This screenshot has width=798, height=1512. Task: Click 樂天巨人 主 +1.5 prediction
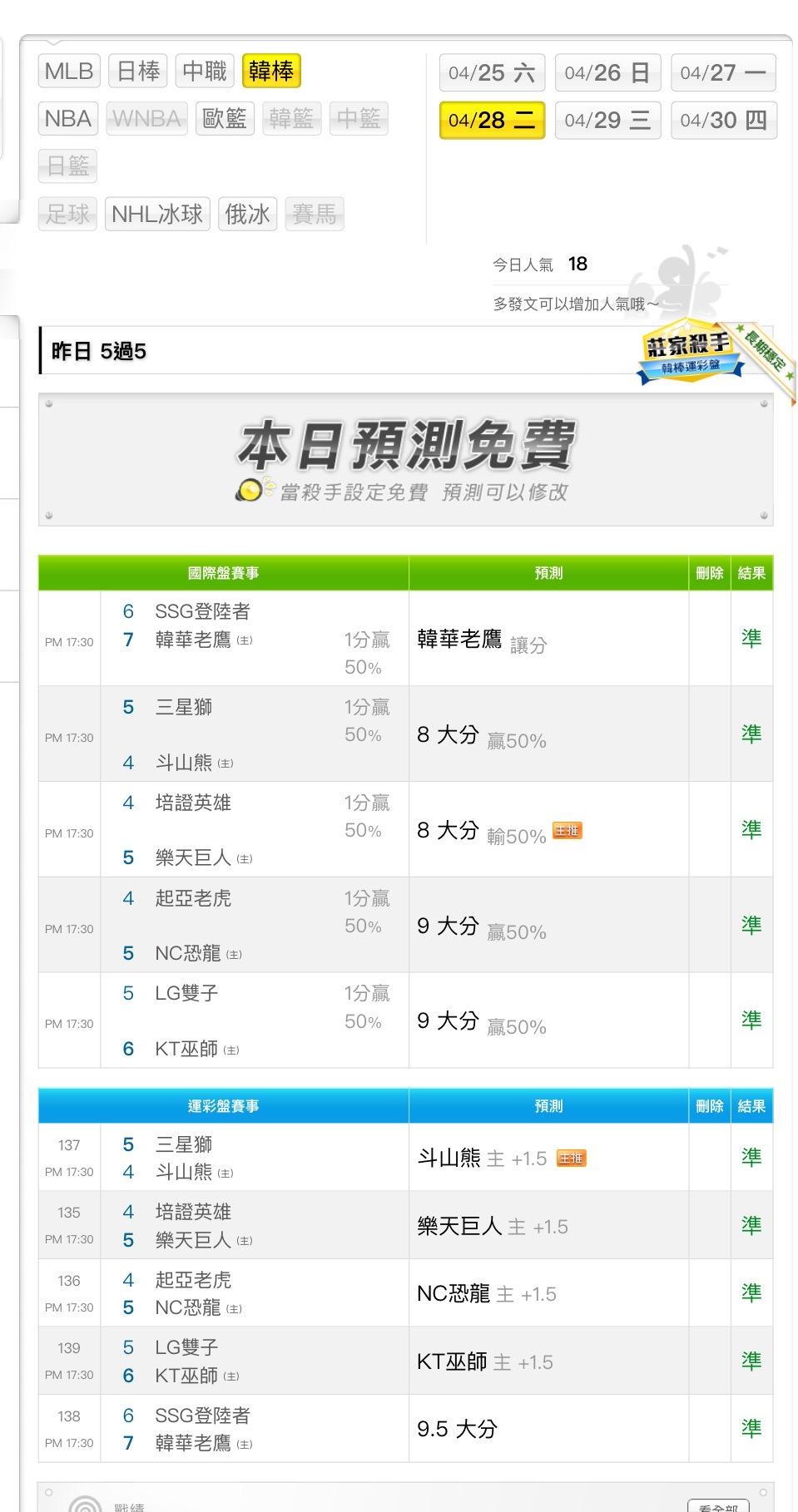(x=493, y=1226)
